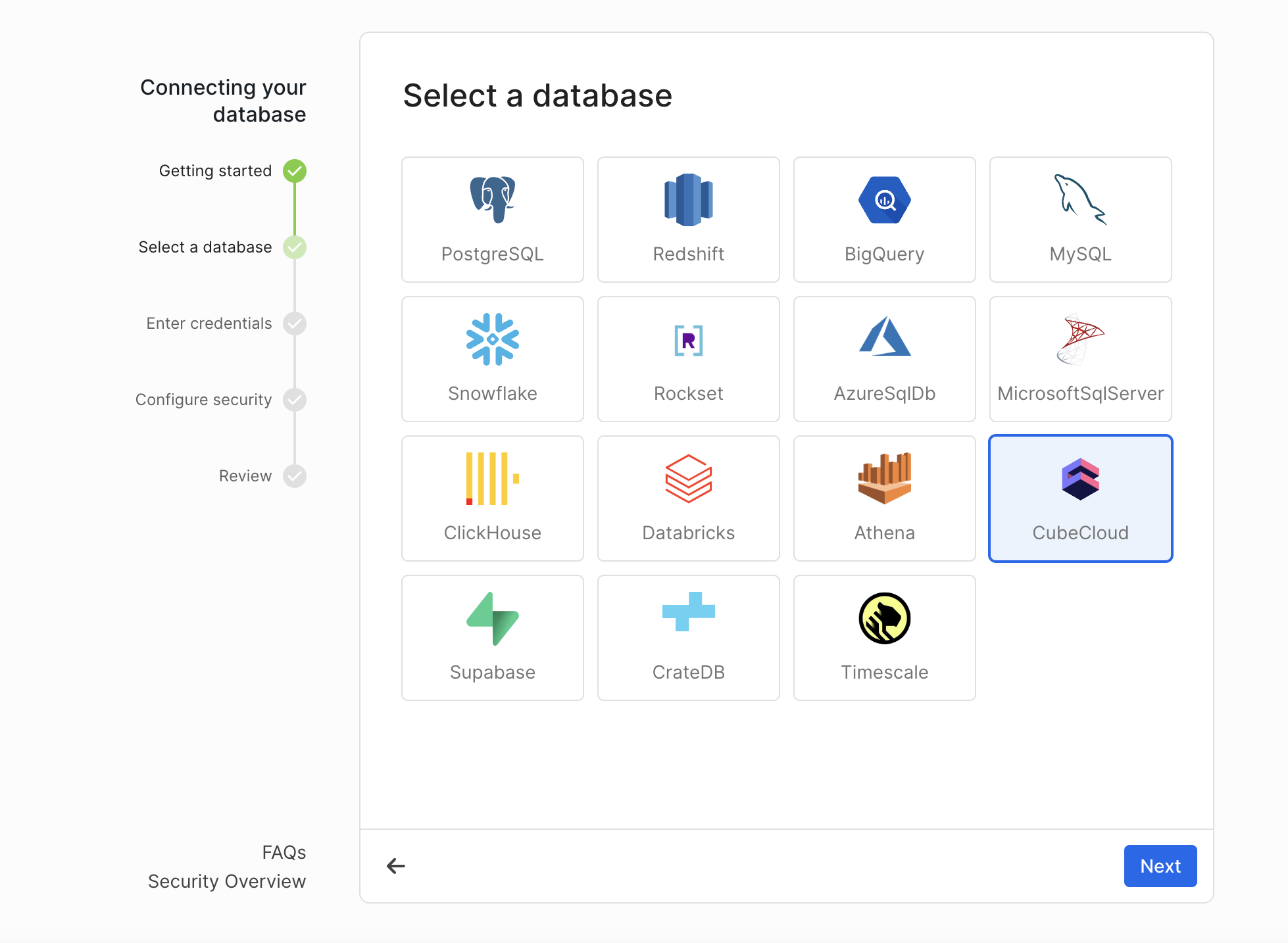Choose the Redshift database icon

[688, 200]
